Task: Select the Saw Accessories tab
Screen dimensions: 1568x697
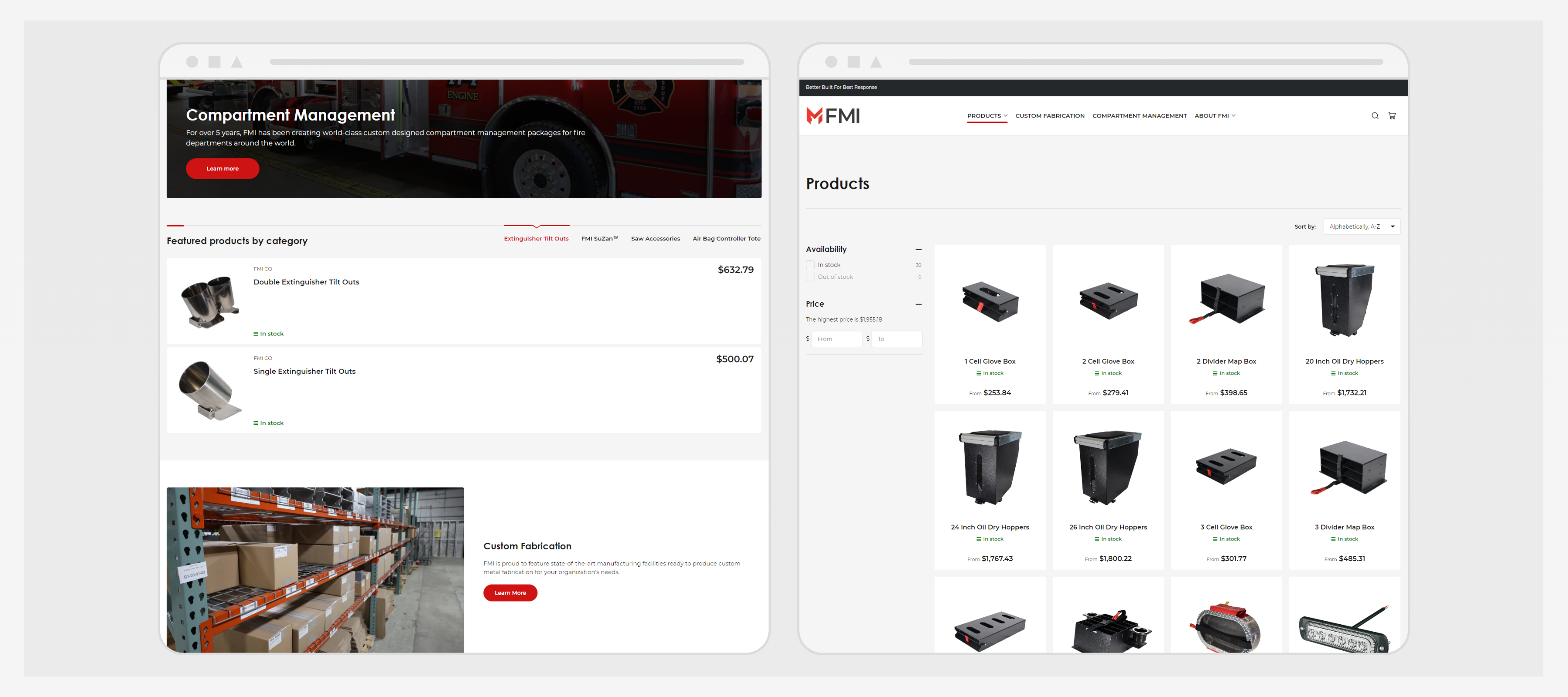Action: [656, 238]
